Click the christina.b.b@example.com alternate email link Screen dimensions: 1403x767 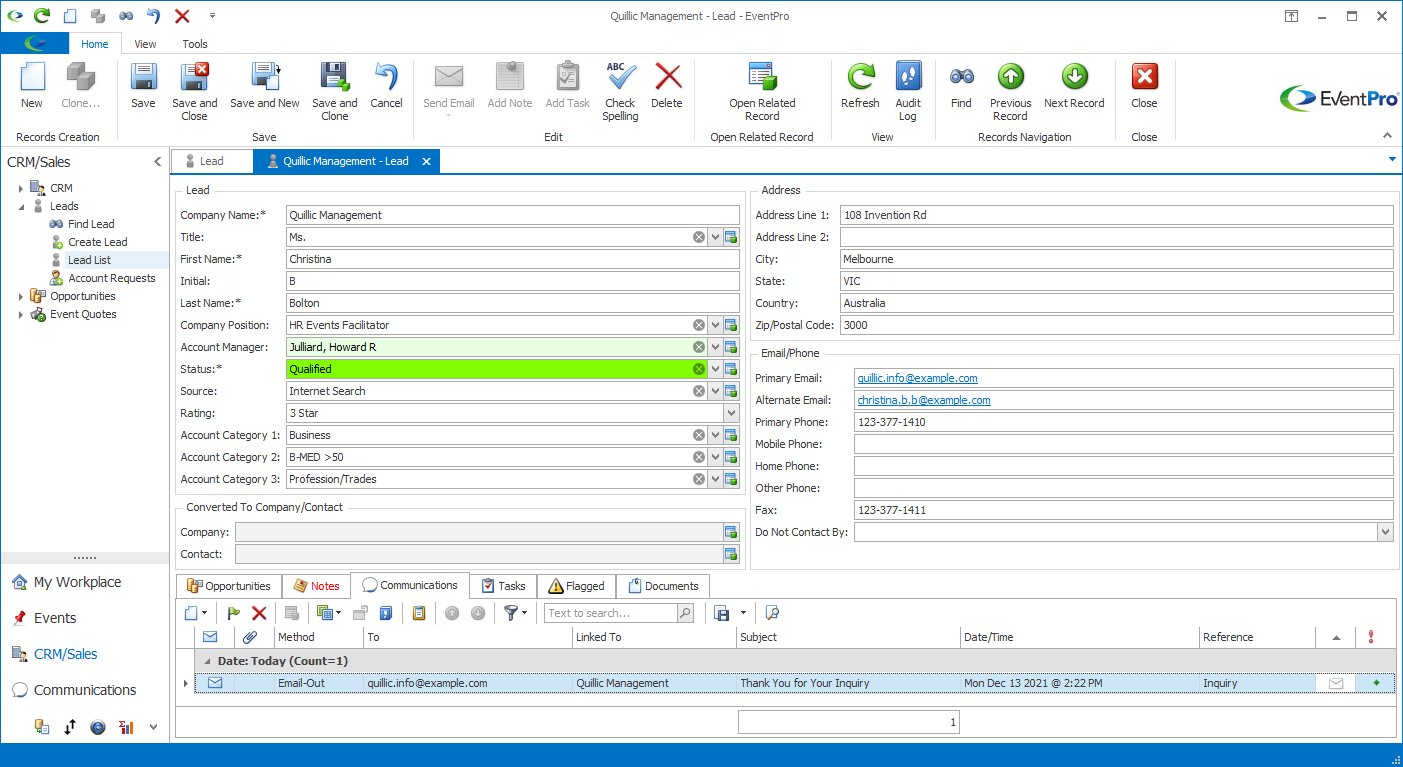pos(924,400)
